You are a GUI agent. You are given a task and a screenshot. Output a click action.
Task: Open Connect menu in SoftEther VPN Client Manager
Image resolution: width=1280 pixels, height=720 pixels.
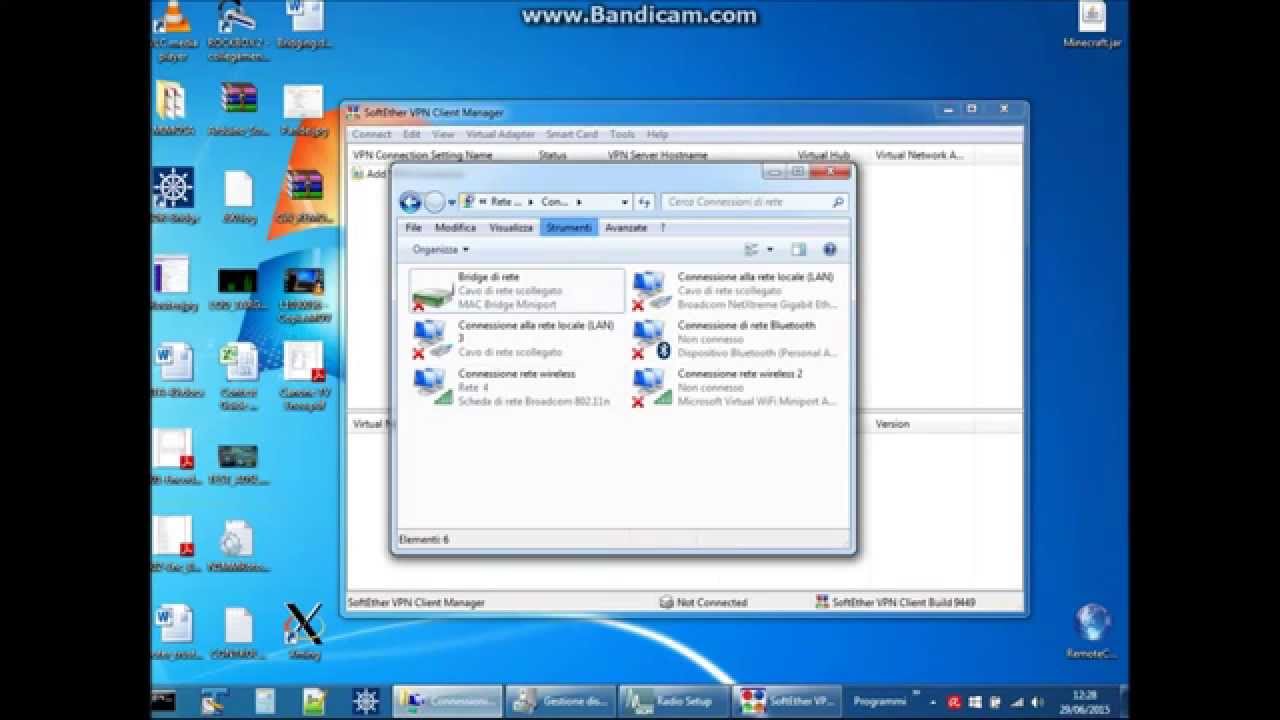tap(371, 134)
